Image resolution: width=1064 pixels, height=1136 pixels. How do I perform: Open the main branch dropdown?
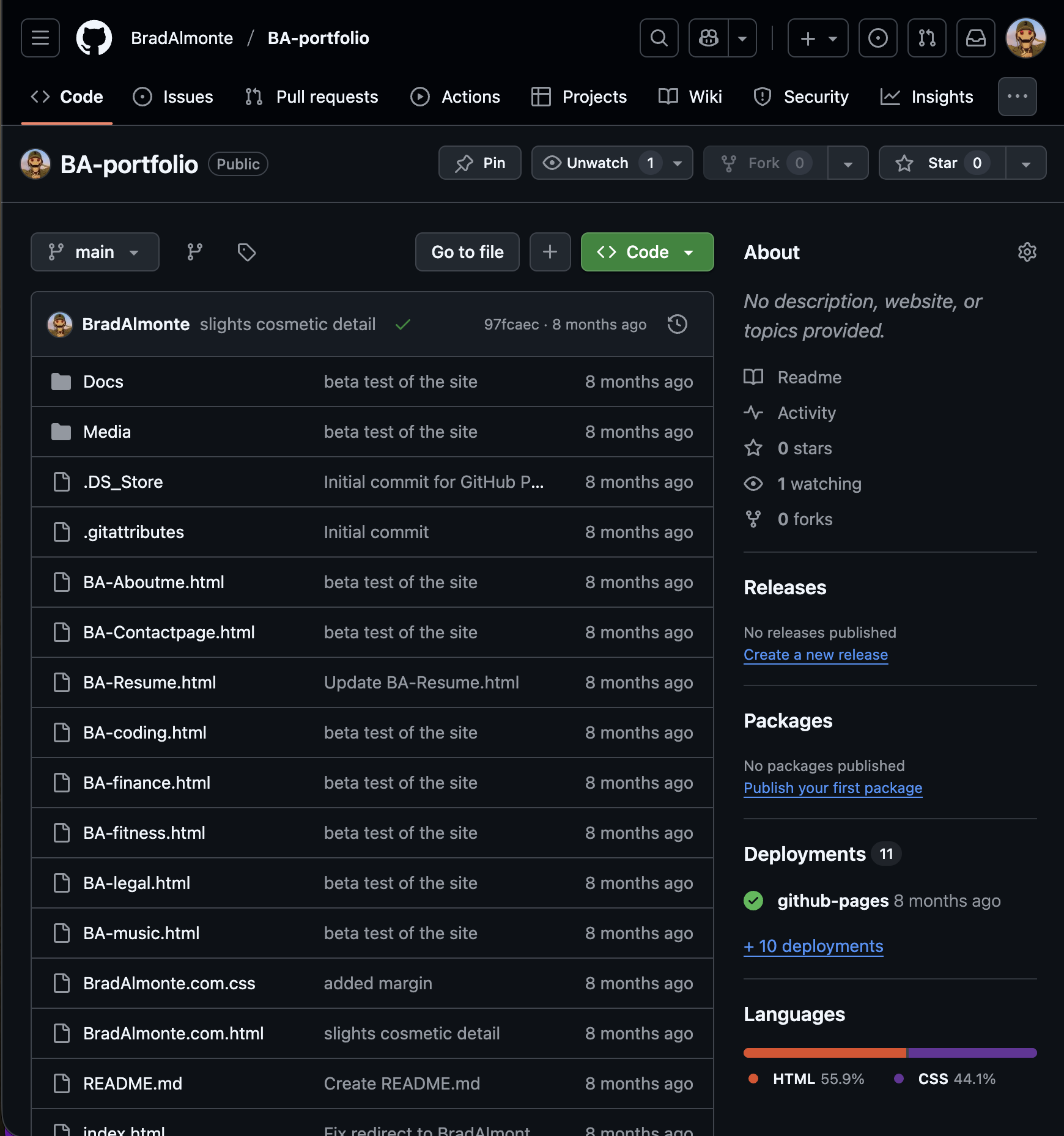pyautogui.click(x=95, y=252)
